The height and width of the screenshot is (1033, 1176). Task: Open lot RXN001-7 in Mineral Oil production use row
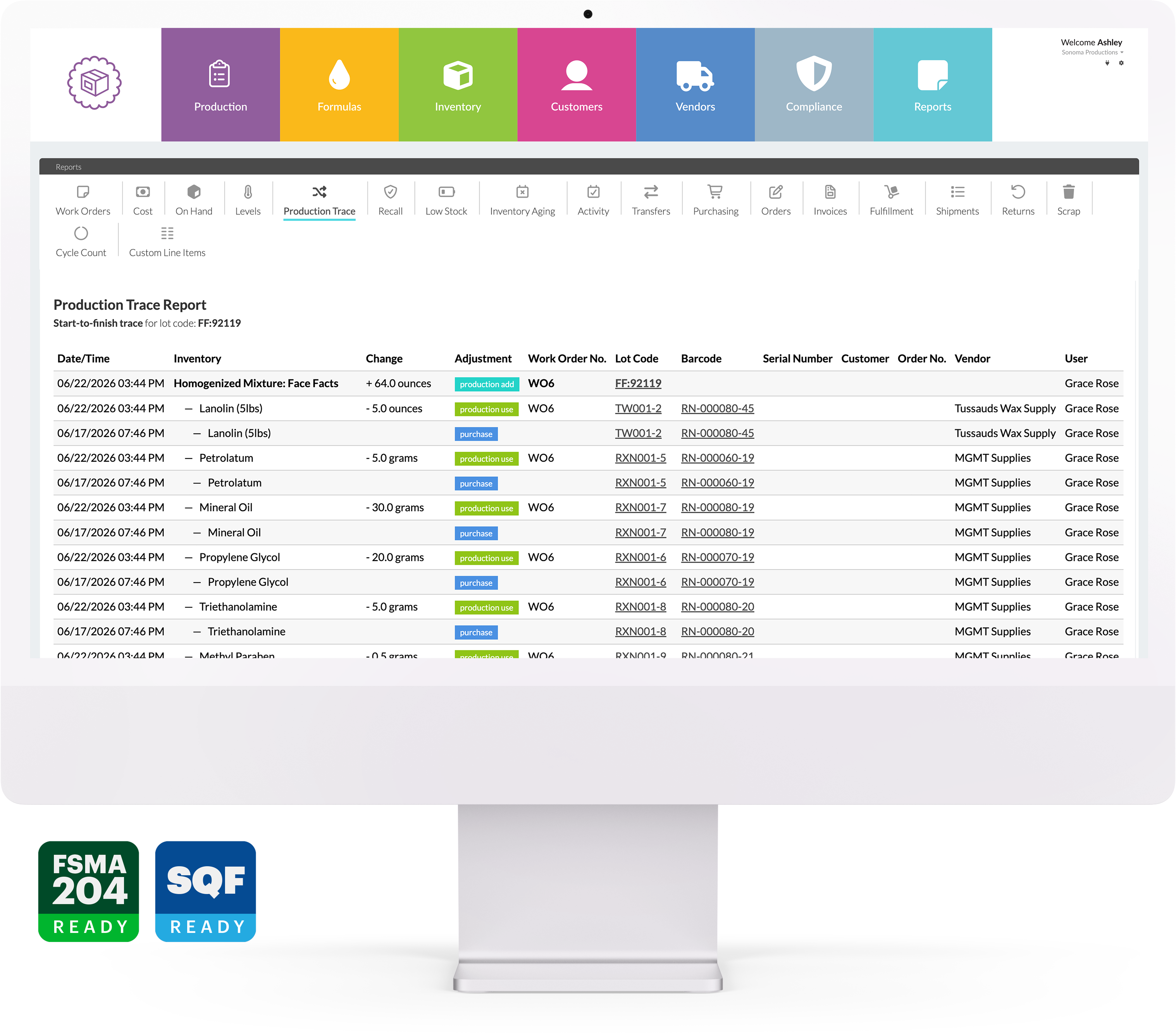tap(641, 507)
